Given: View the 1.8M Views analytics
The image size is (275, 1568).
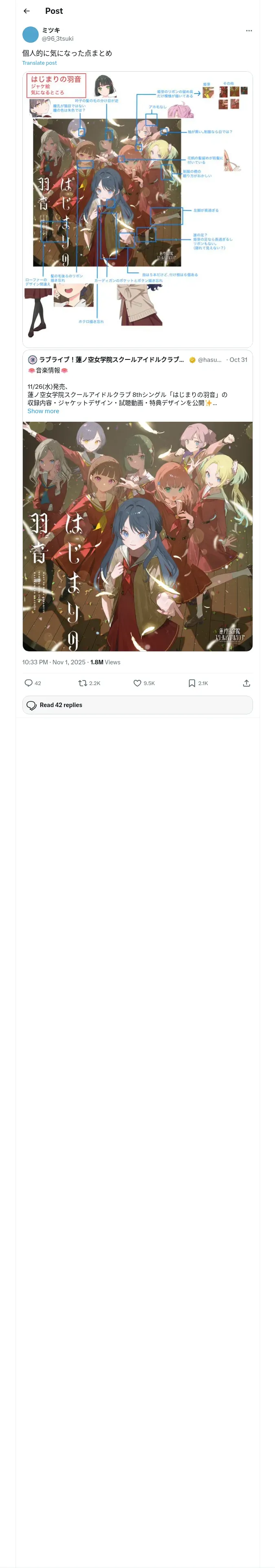Looking at the screenshot, I should pyautogui.click(x=106, y=662).
